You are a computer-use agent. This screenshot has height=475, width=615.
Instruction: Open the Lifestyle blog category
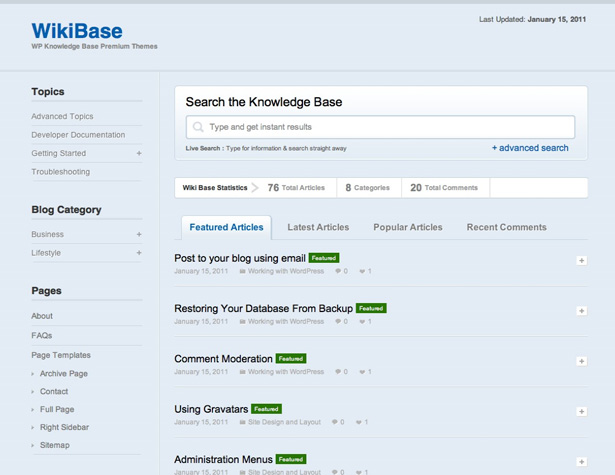click(46, 253)
